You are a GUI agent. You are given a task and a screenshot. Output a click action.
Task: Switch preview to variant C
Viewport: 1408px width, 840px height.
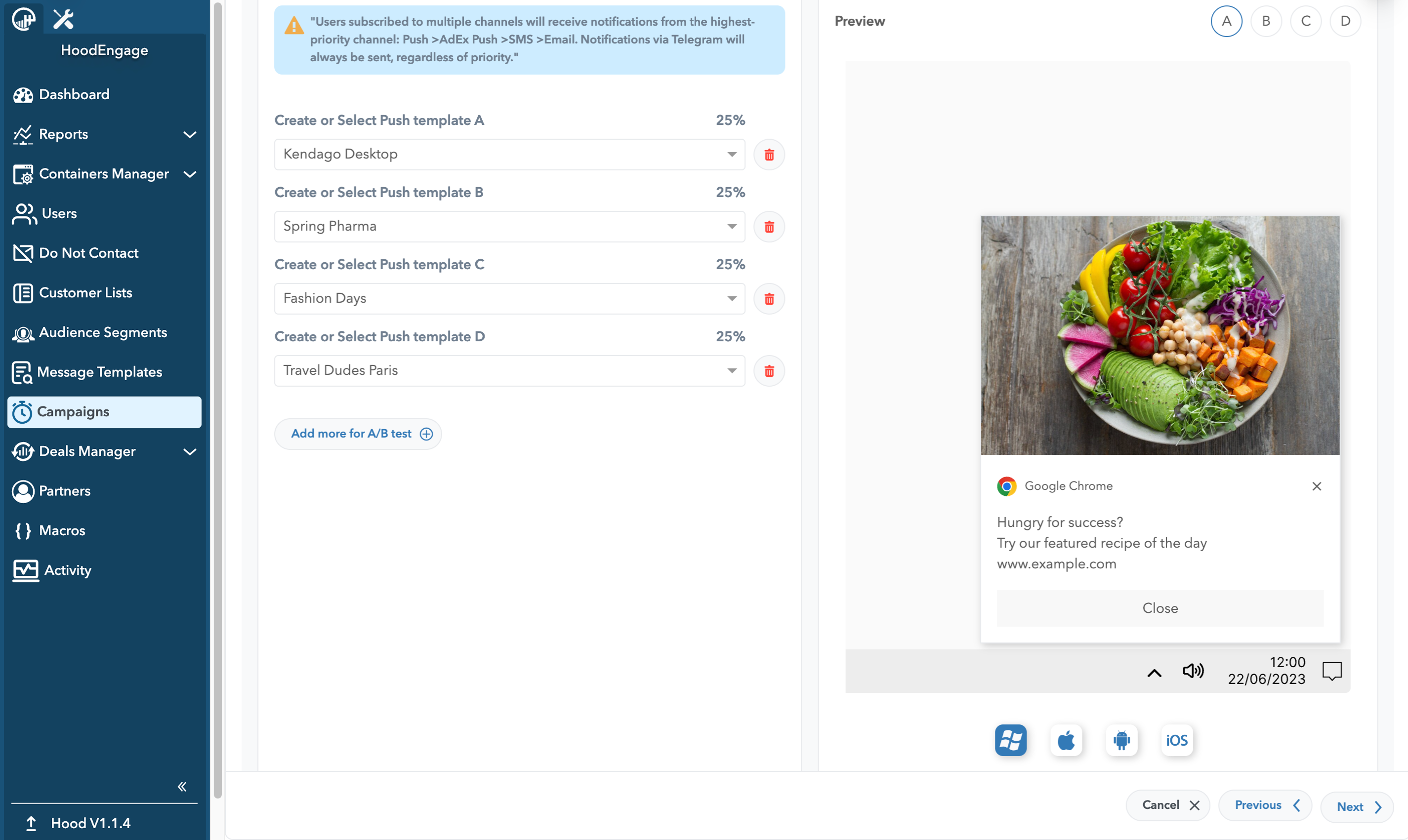click(1306, 21)
